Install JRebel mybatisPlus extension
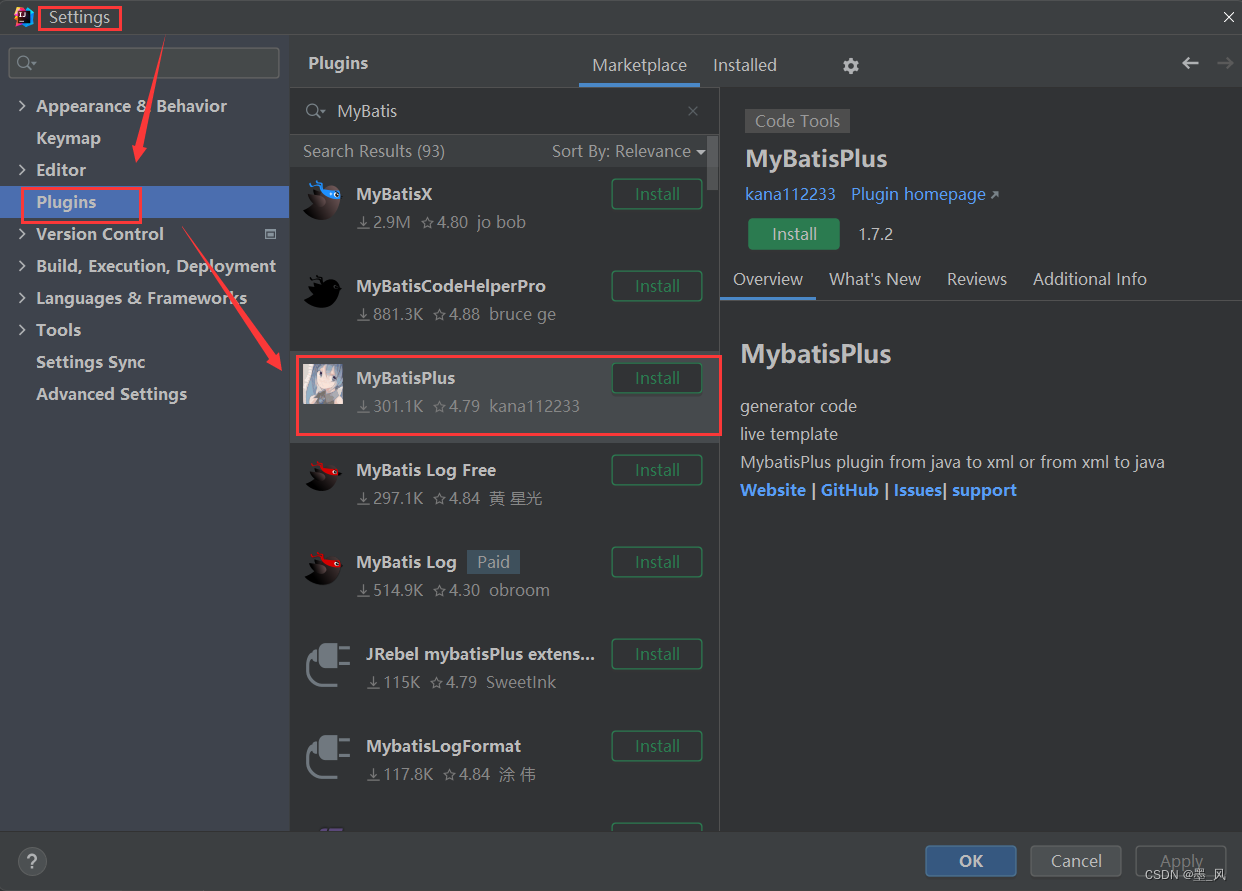Viewport: 1242px width, 891px height. (x=657, y=654)
